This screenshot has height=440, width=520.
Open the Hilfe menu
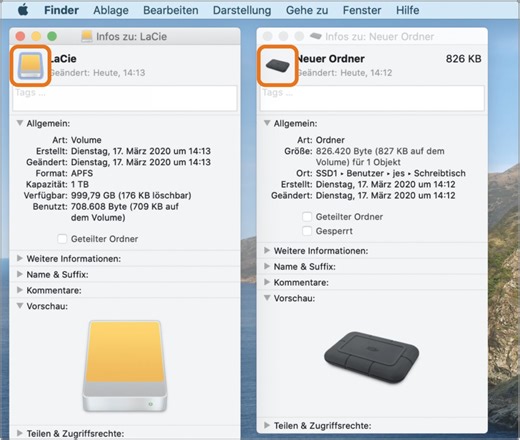point(408,10)
